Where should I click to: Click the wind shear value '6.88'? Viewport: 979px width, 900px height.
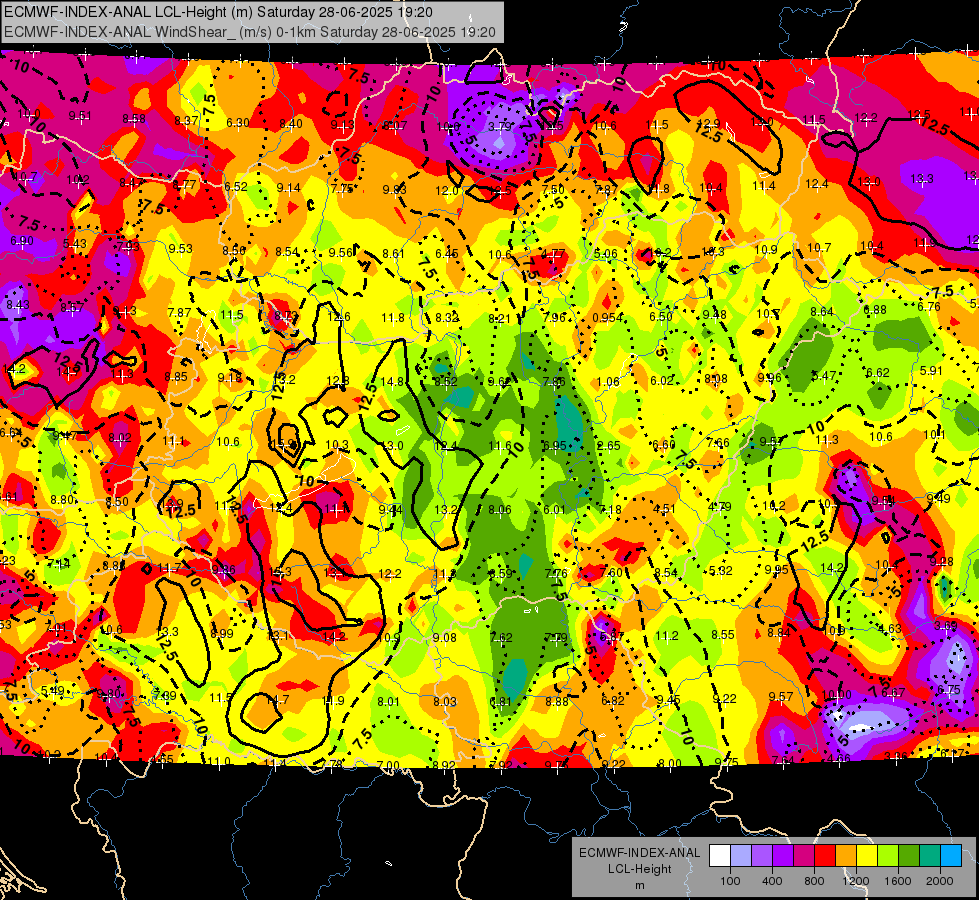coord(875,310)
